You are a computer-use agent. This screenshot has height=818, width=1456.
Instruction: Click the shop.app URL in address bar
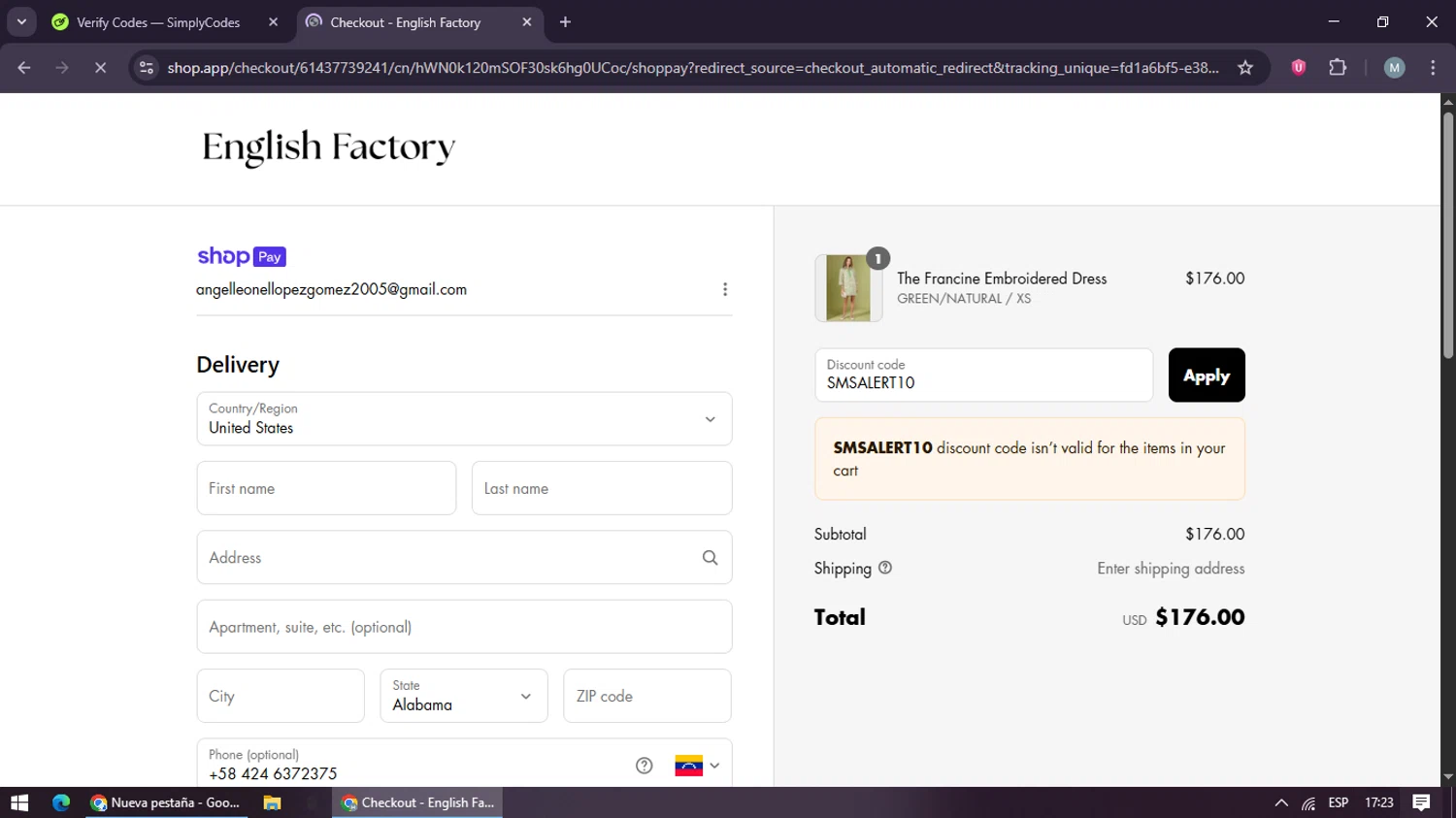click(x=693, y=68)
